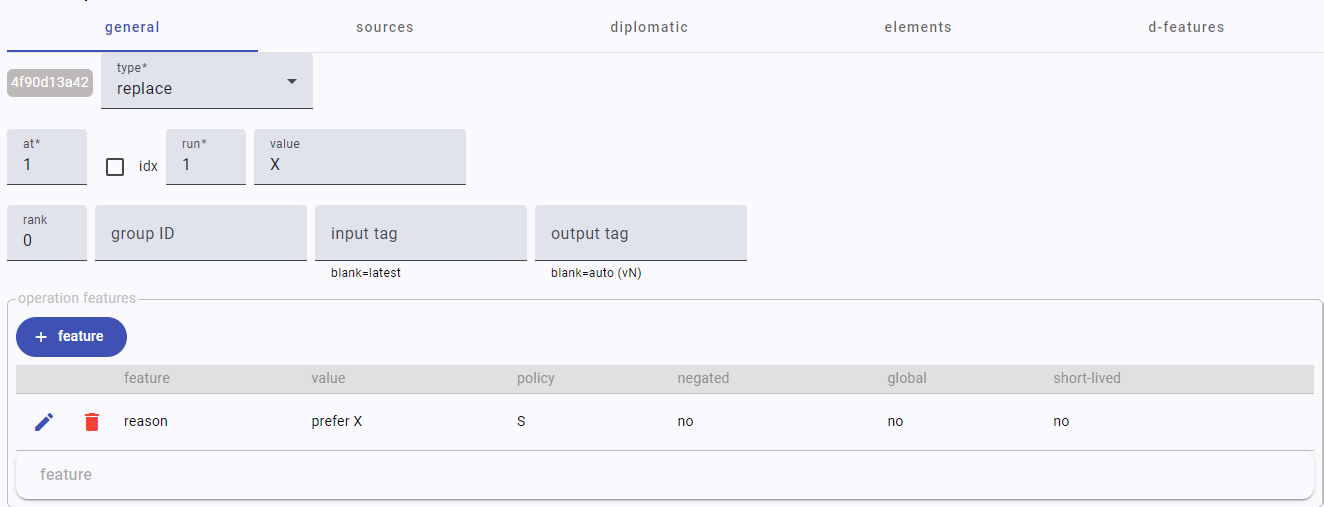
Task: Focus the at position field
Action: point(47,164)
